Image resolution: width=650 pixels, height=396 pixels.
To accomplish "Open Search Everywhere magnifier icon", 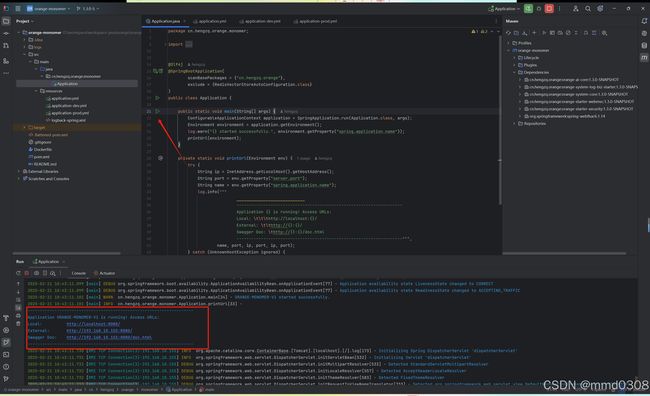I will pyautogui.click(x=588, y=8).
